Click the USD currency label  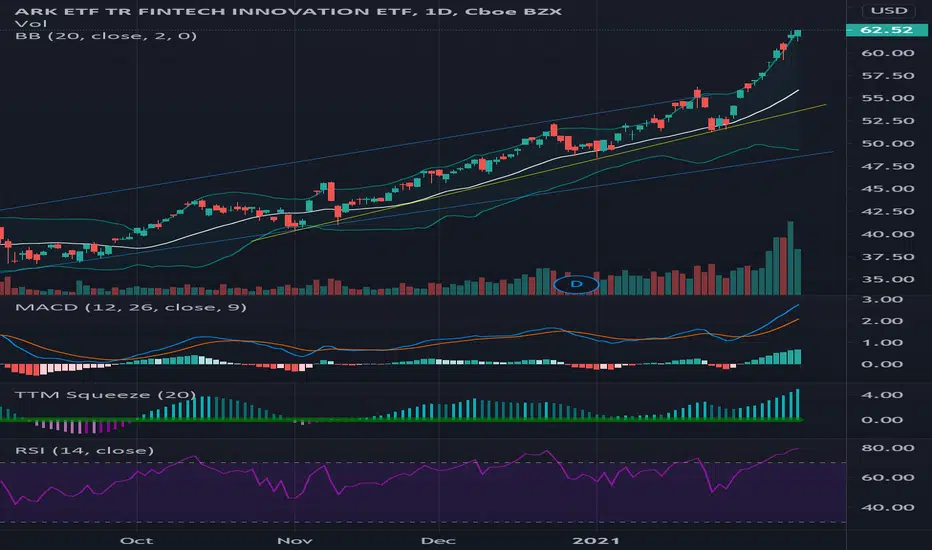(889, 11)
